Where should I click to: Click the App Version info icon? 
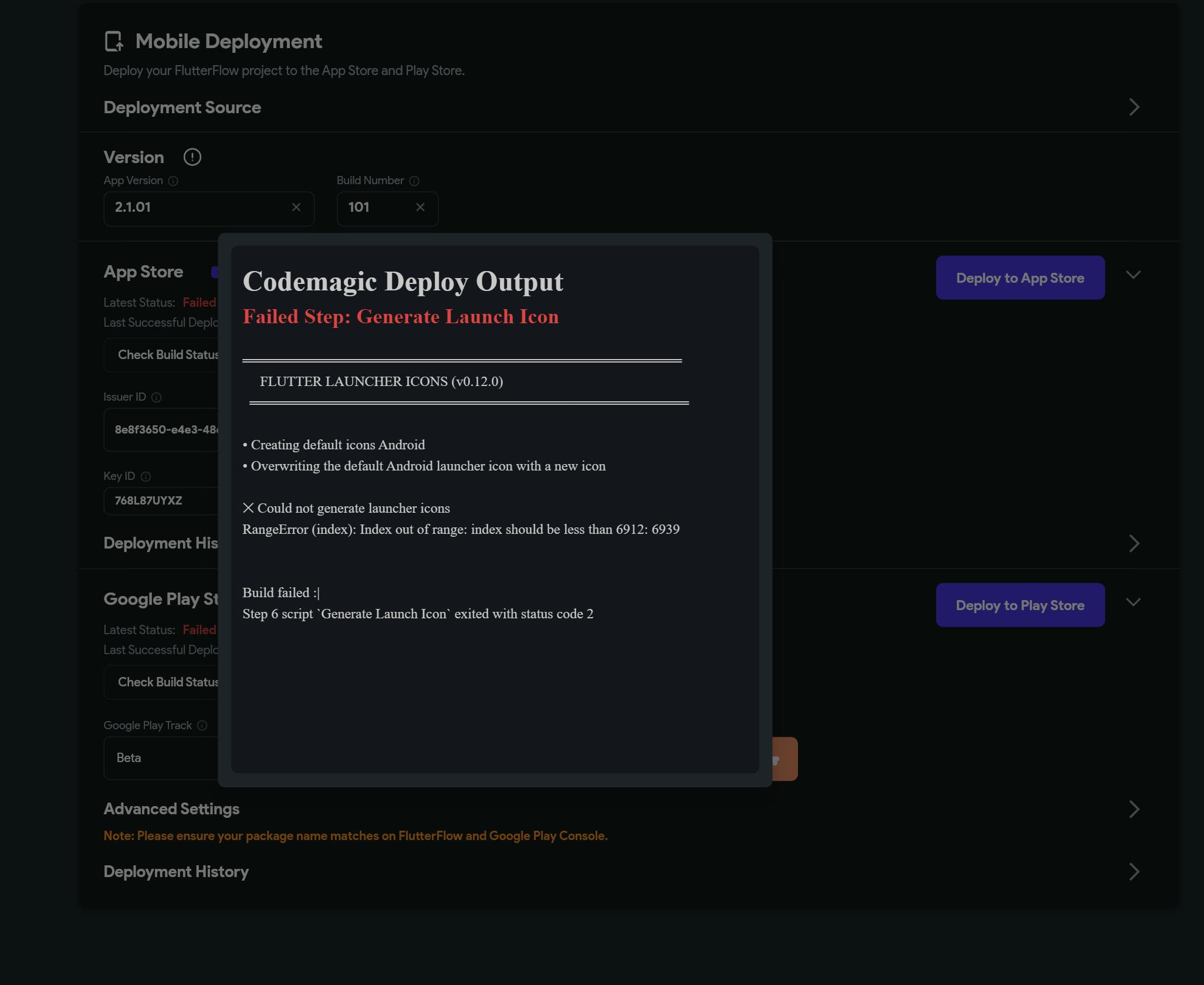pos(173,181)
